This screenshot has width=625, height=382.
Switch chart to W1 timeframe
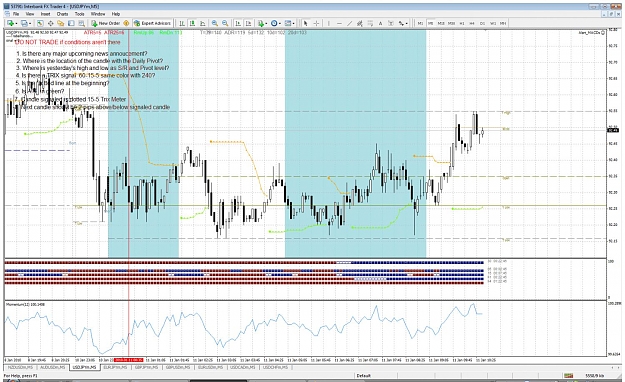click(493, 23)
